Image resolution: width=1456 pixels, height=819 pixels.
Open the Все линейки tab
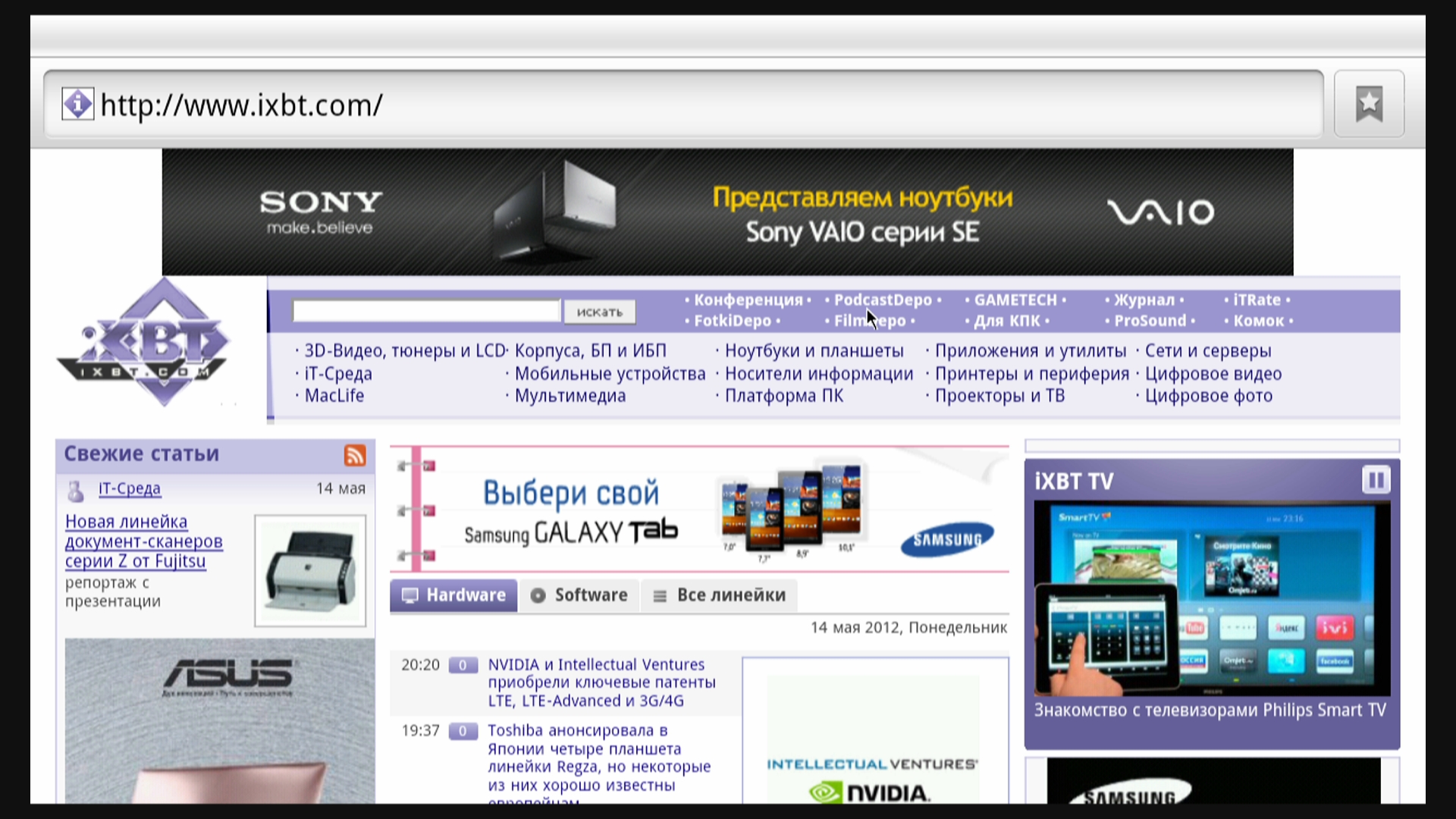pos(719,595)
